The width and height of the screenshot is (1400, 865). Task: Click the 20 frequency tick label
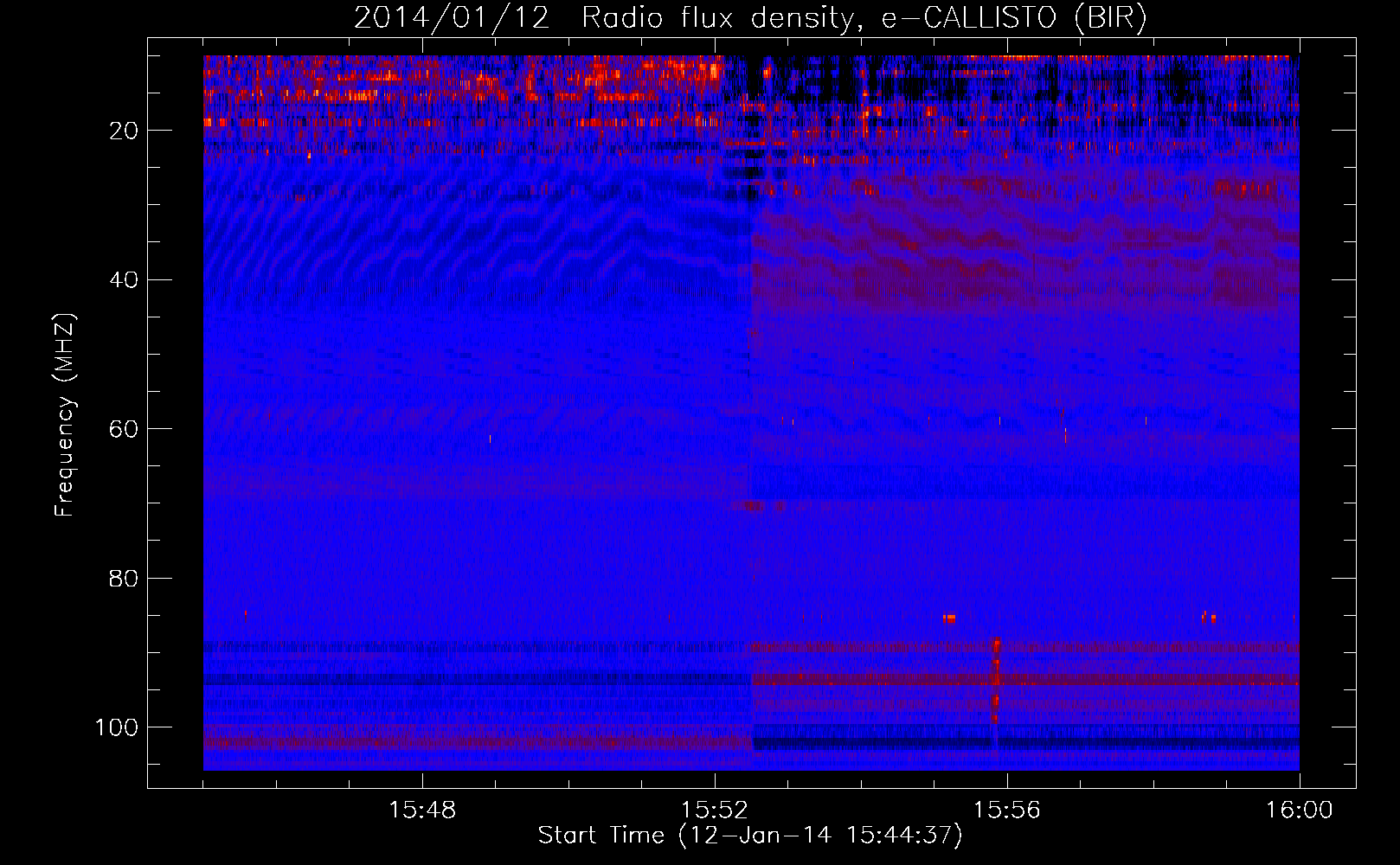pyautogui.click(x=124, y=131)
